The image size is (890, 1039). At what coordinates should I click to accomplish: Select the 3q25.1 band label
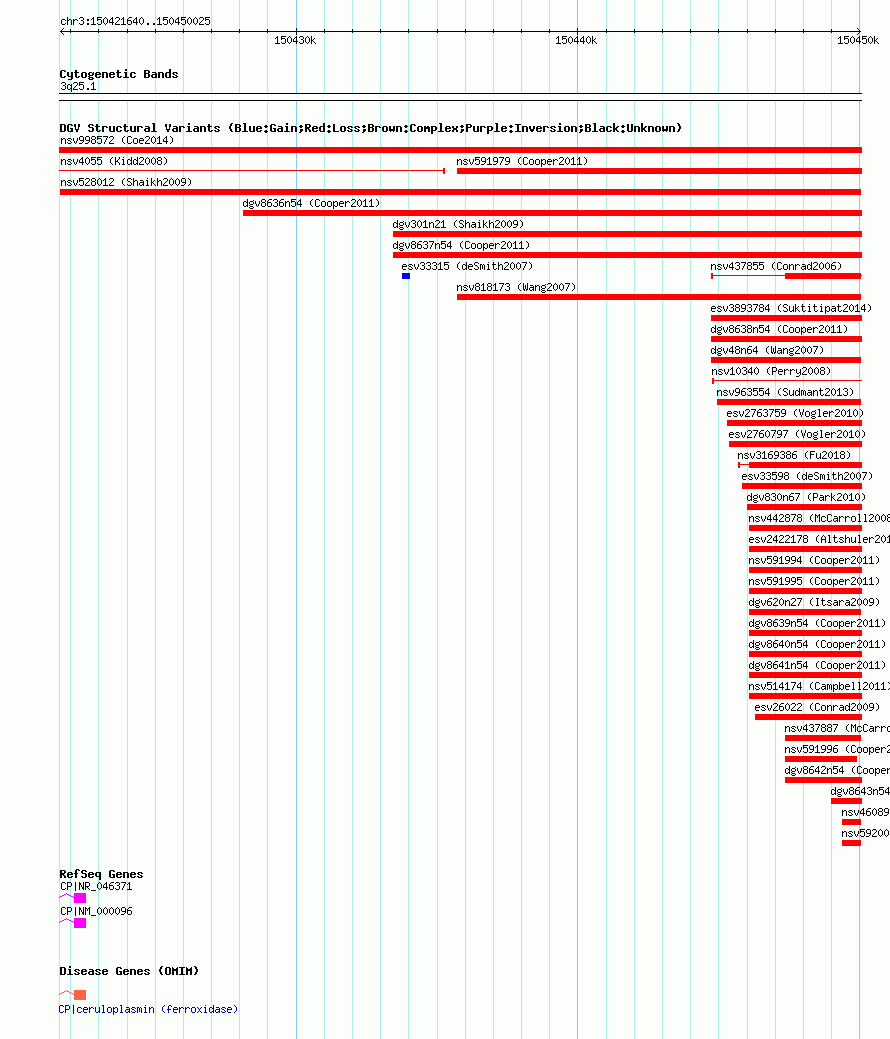[78, 87]
